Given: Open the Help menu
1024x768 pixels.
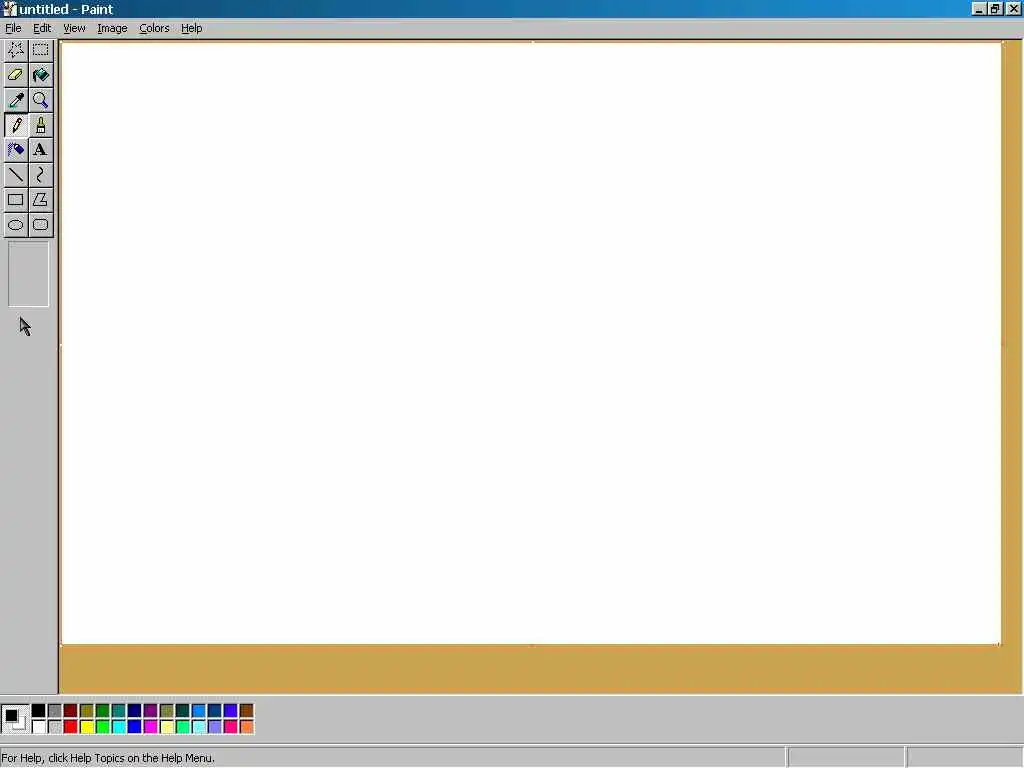Looking at the screenshot, I should tap(191, 28).
